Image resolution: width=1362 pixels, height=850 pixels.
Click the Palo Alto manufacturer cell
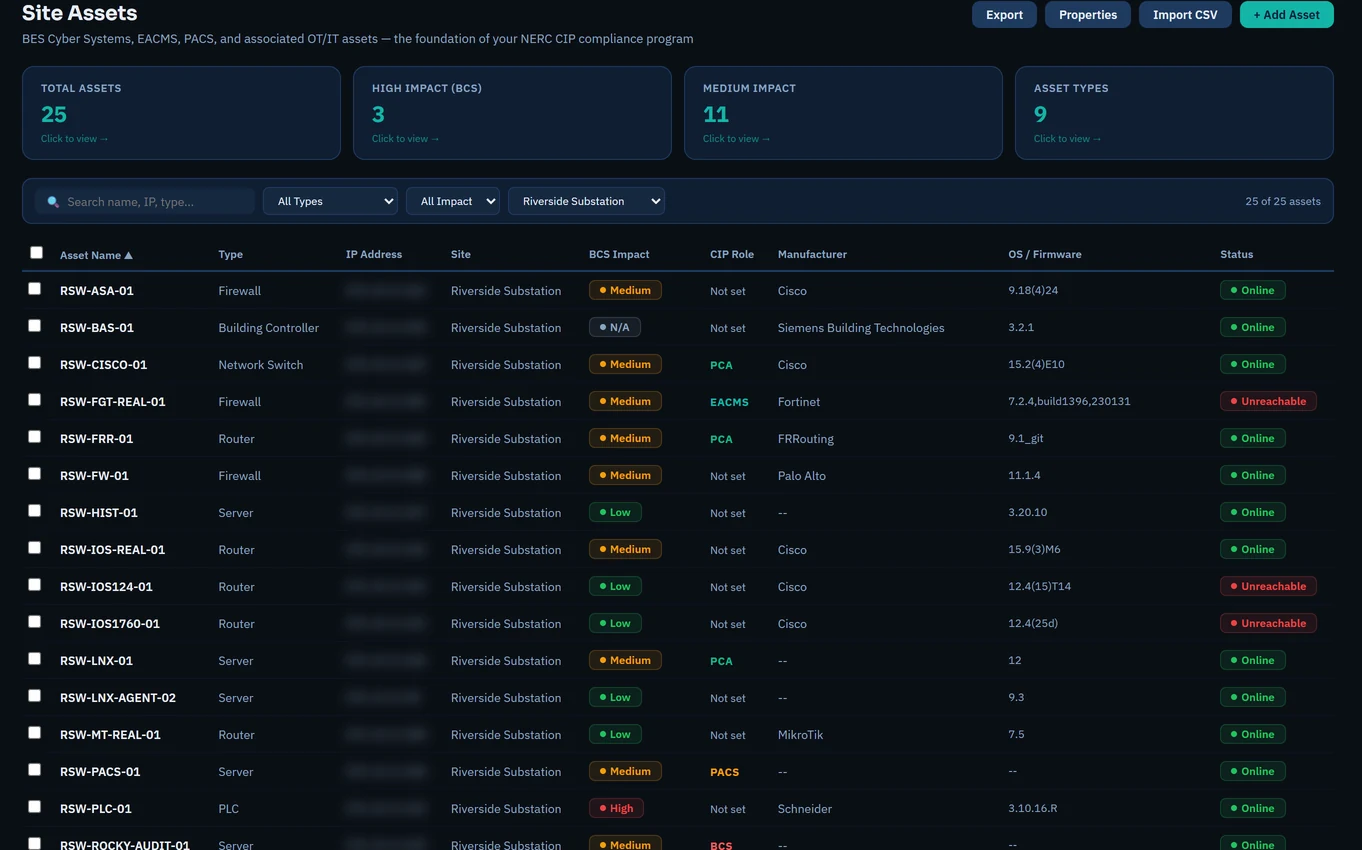point(802,476)
